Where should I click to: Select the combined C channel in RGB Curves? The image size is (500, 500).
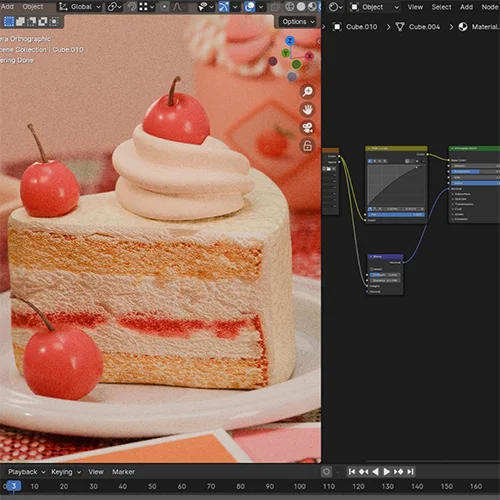[x=370, y=161]
